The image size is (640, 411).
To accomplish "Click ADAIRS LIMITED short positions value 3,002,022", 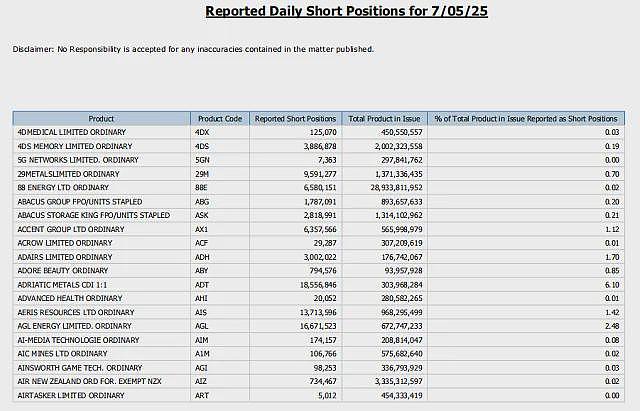I will [x=320, y=257].
